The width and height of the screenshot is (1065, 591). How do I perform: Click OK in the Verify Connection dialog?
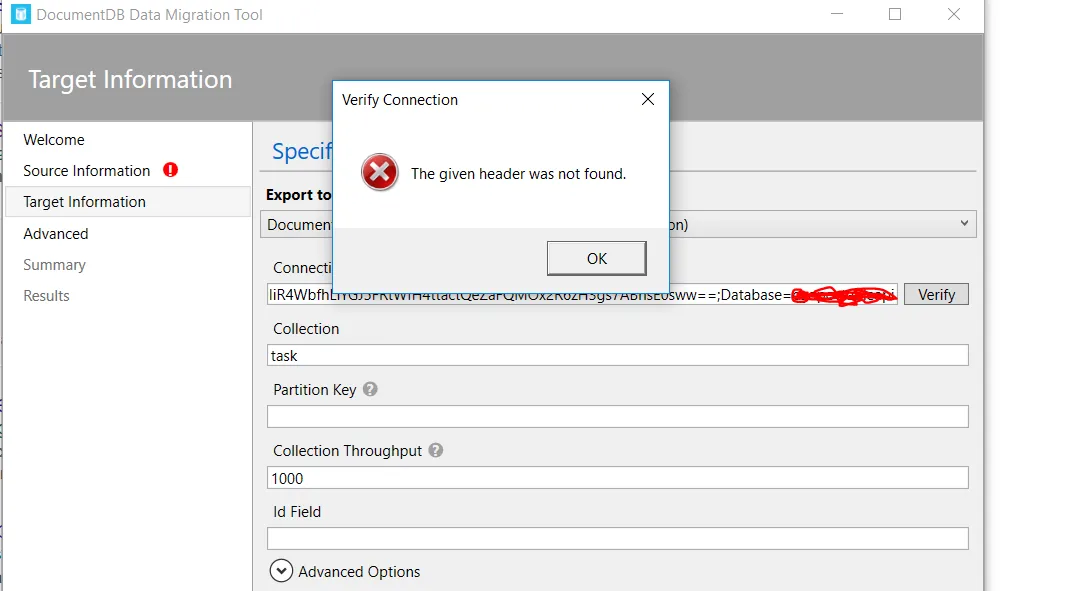pyautogui.click(x=596, y=258)
